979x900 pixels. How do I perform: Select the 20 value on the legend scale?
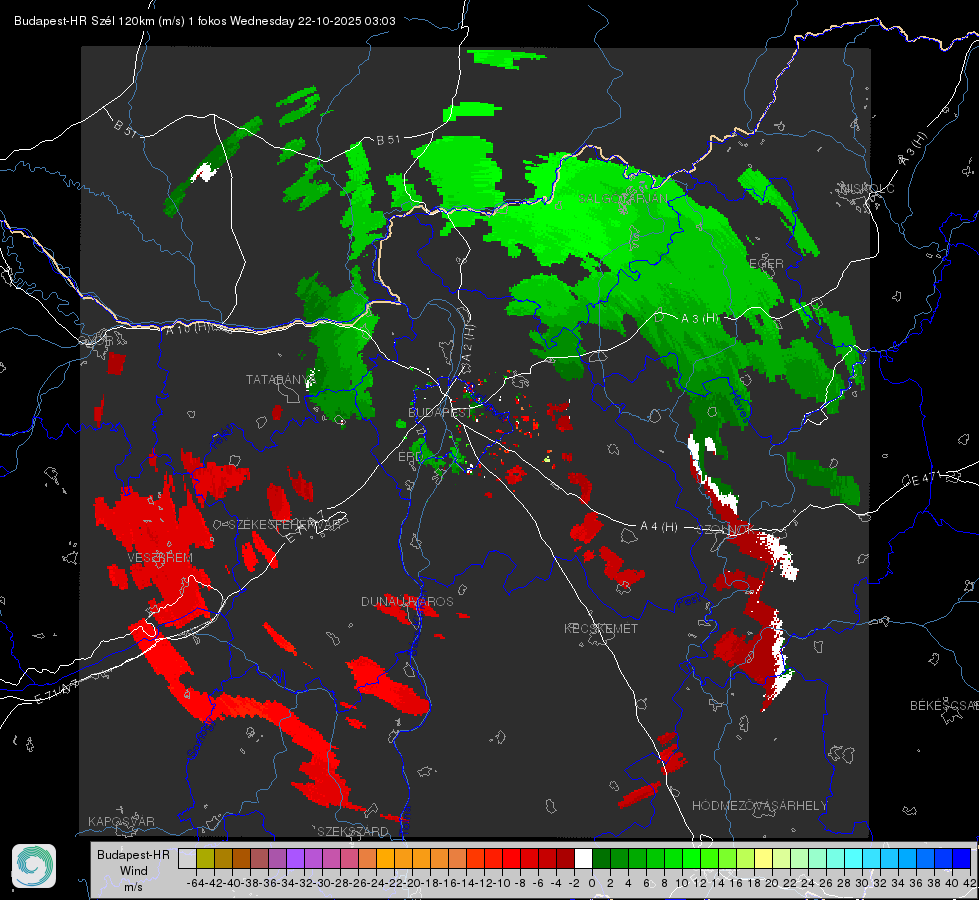click(x=772, y=883)
